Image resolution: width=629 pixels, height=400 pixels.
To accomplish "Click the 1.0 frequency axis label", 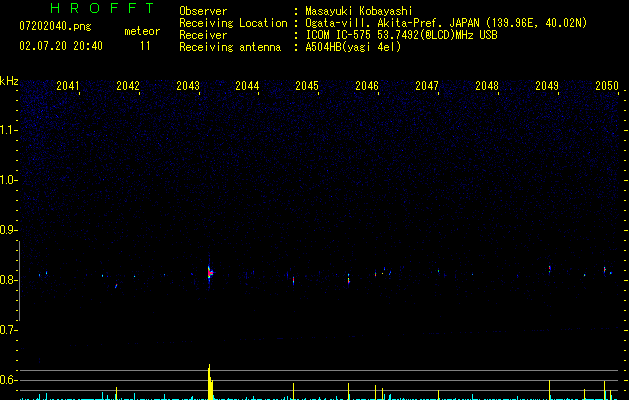I will (7, 180).
